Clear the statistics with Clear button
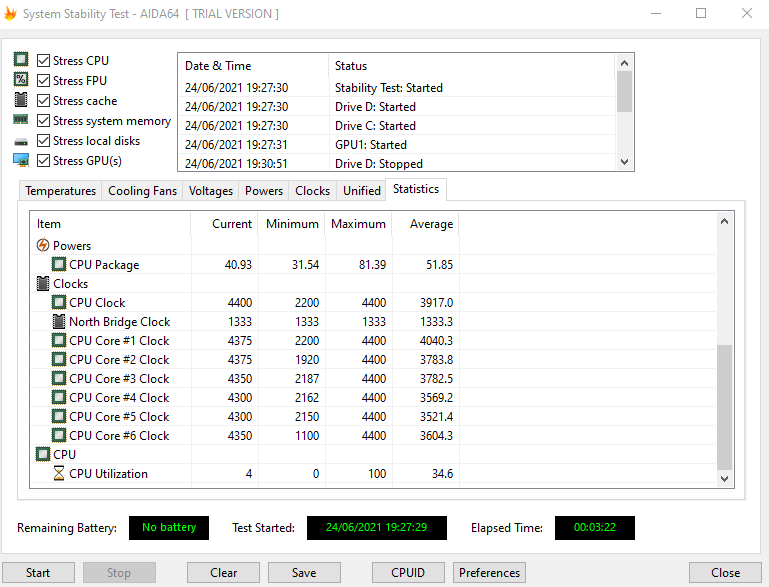 pyautogui.click(x=224, y=573)
